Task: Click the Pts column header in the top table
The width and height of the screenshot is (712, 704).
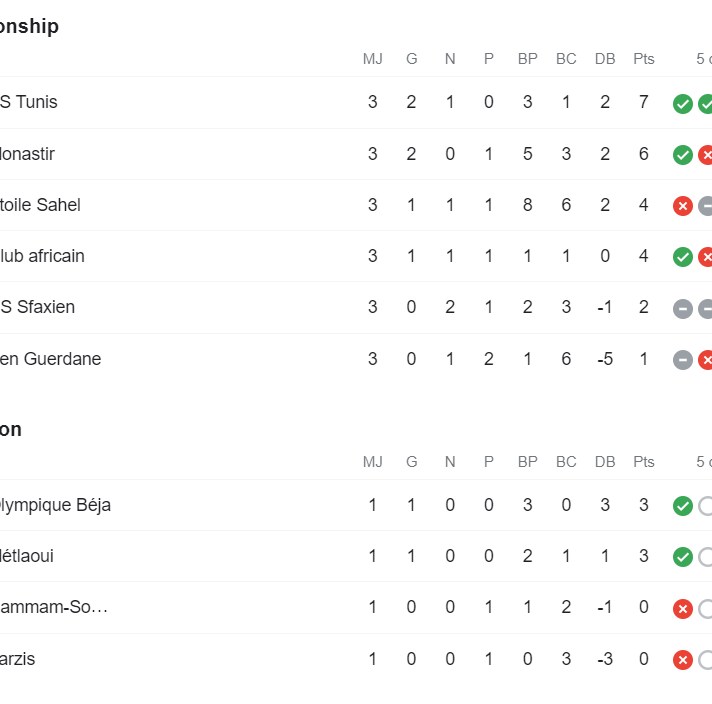Action: (643, 59)
